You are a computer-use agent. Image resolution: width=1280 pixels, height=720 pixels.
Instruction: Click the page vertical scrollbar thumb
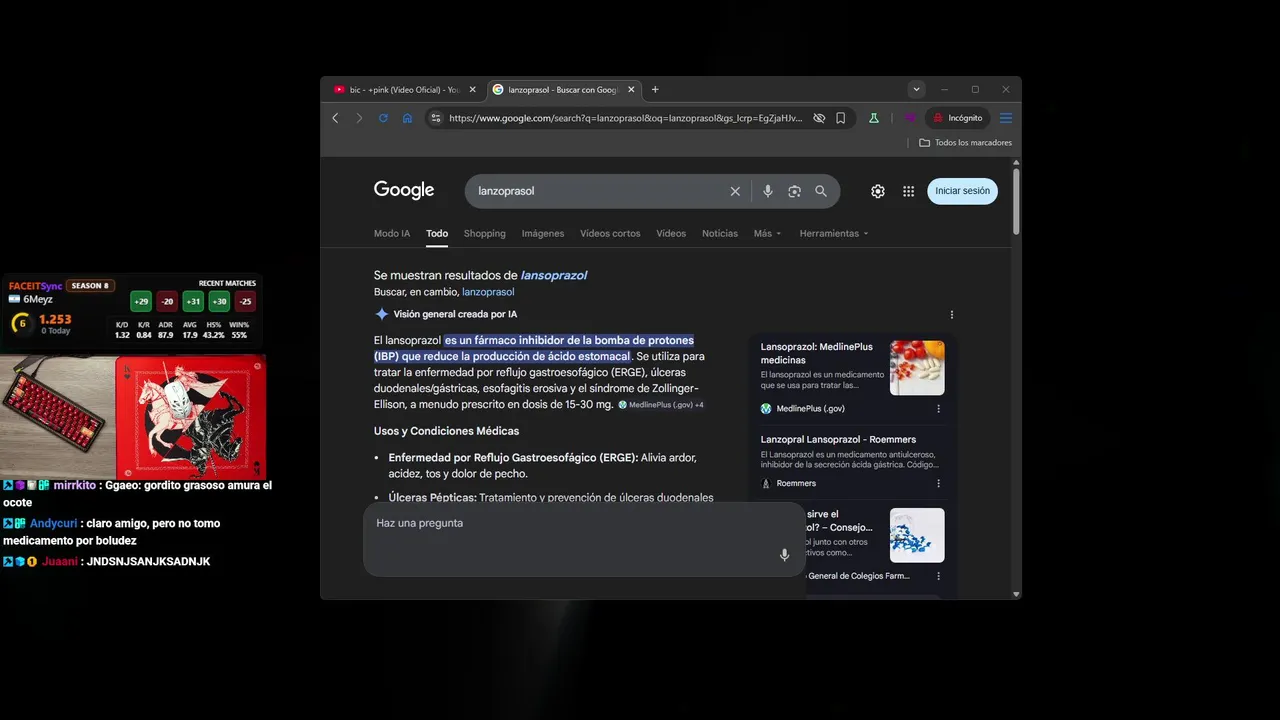[1017, 201]
